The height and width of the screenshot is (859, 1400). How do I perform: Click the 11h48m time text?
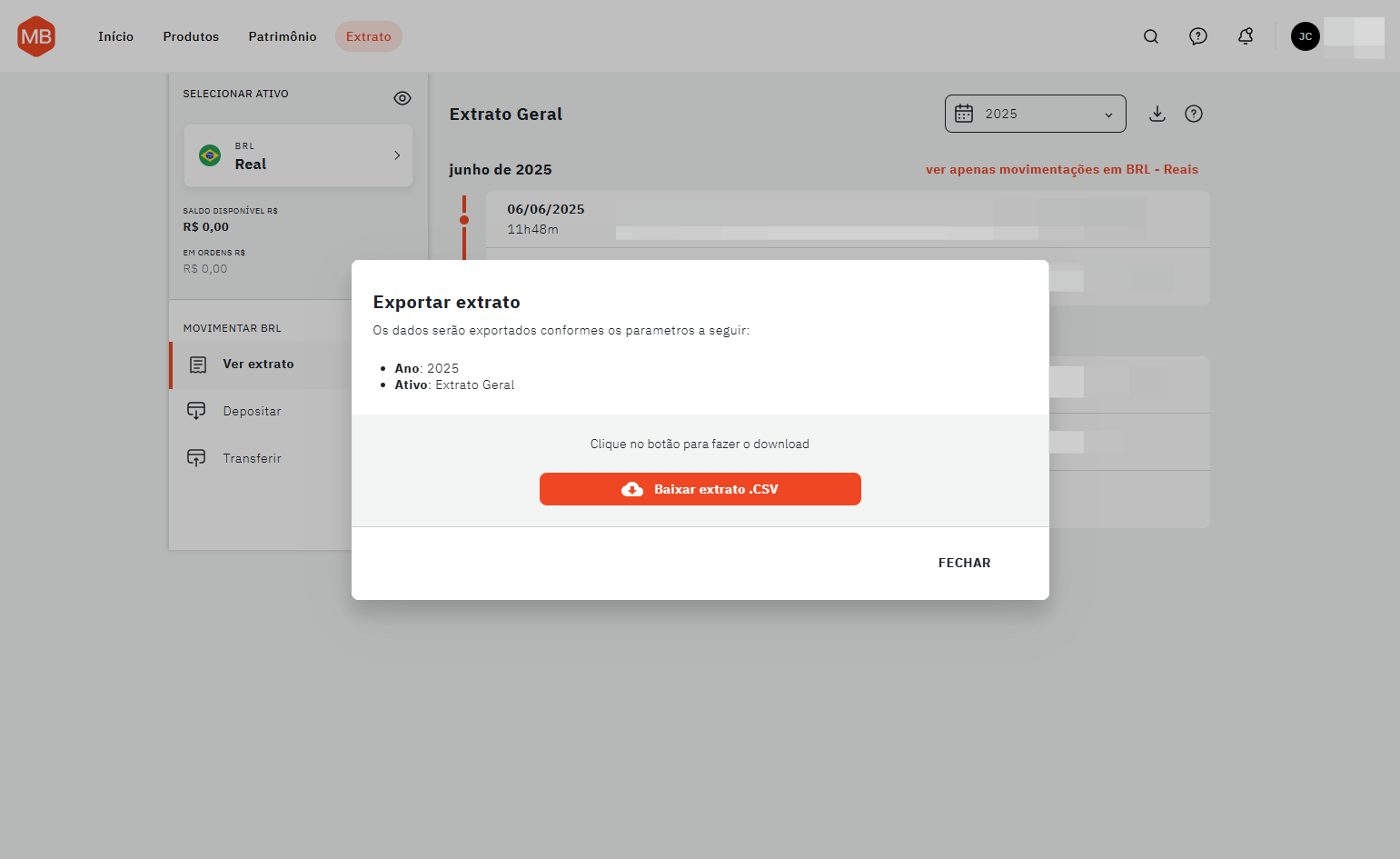[532, 230]
